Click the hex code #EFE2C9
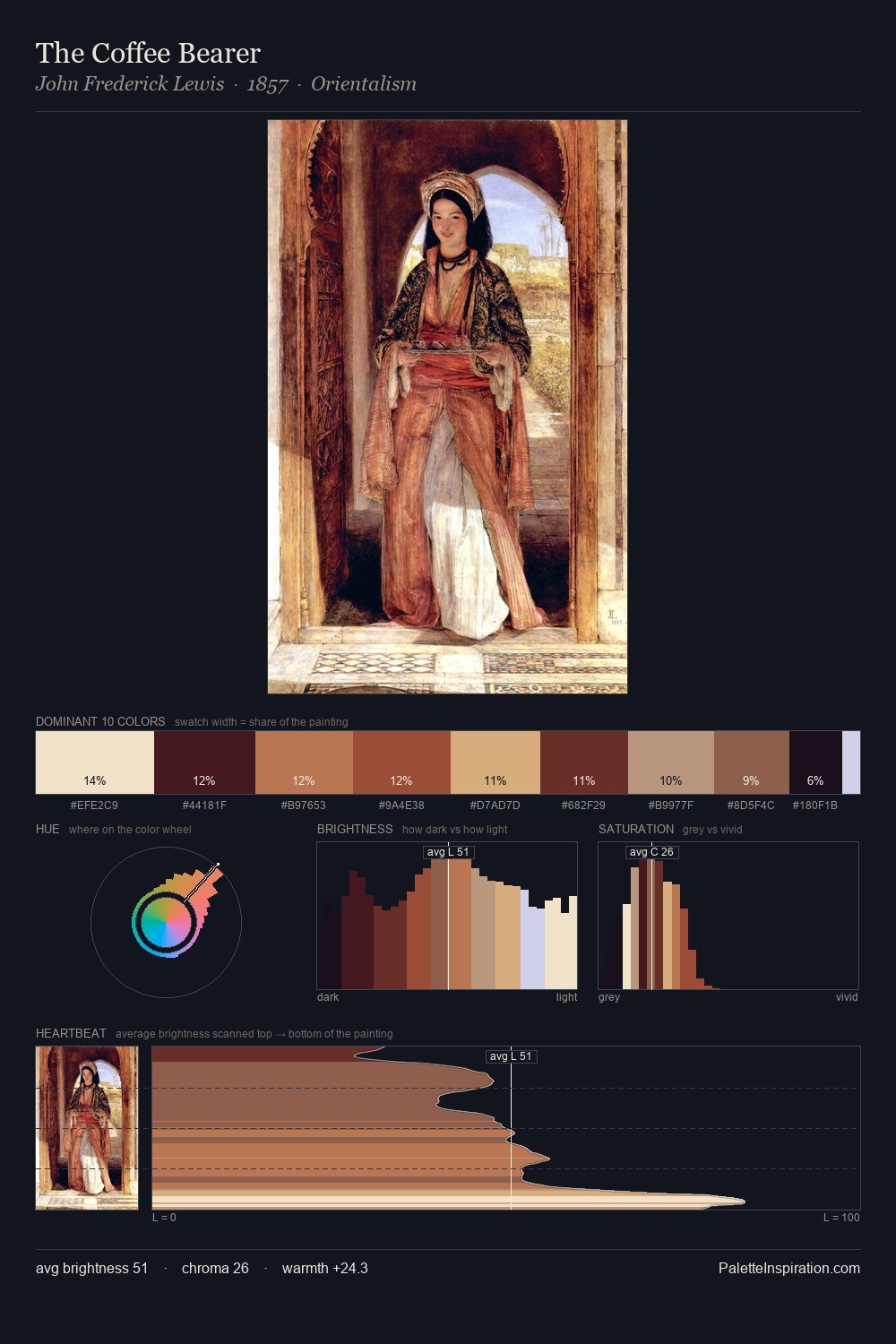 click(x=94, y=806)
